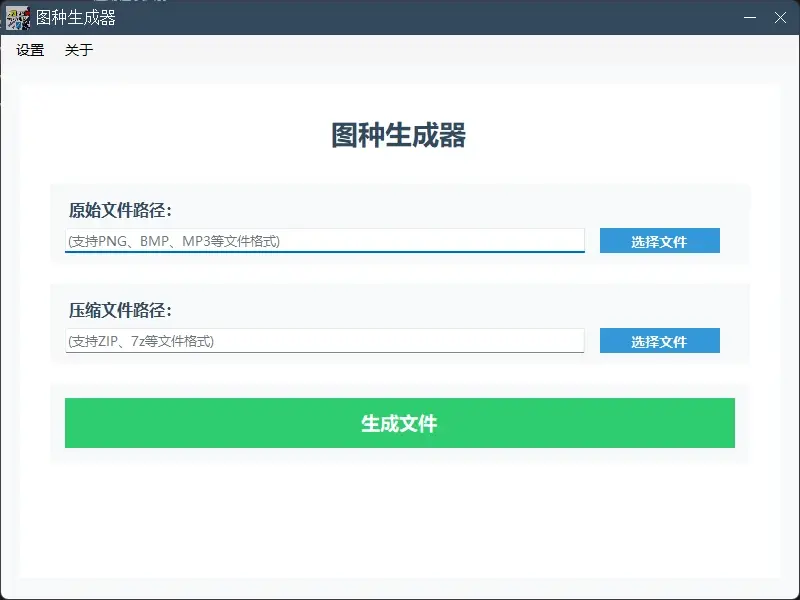Start generating the seed file

coord(399,423)
